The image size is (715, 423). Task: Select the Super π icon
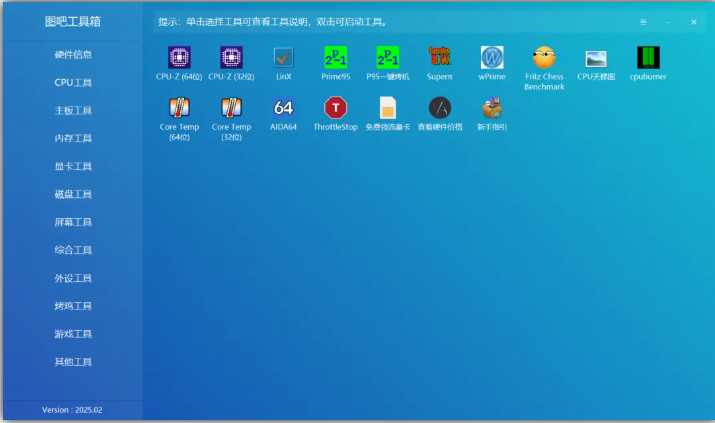point(440,57)
